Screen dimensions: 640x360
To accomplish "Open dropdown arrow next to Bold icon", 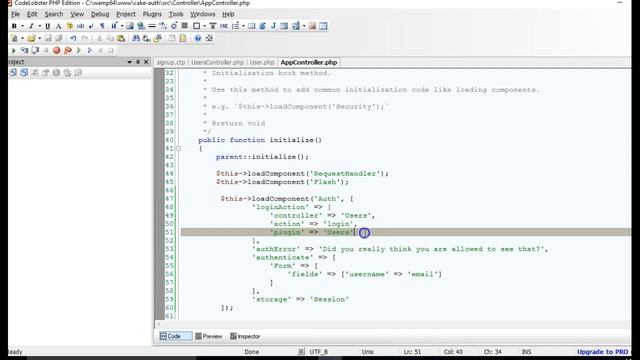I will [22, 26].
